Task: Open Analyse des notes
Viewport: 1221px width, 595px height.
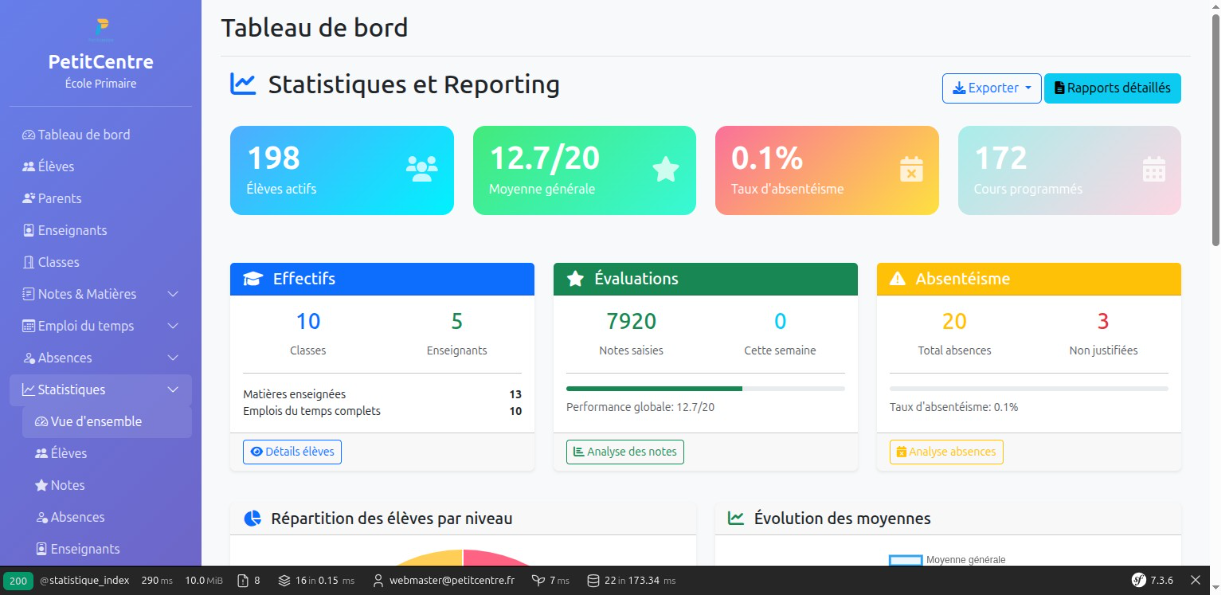Action: pyautogui.click(x=625, y=452)
